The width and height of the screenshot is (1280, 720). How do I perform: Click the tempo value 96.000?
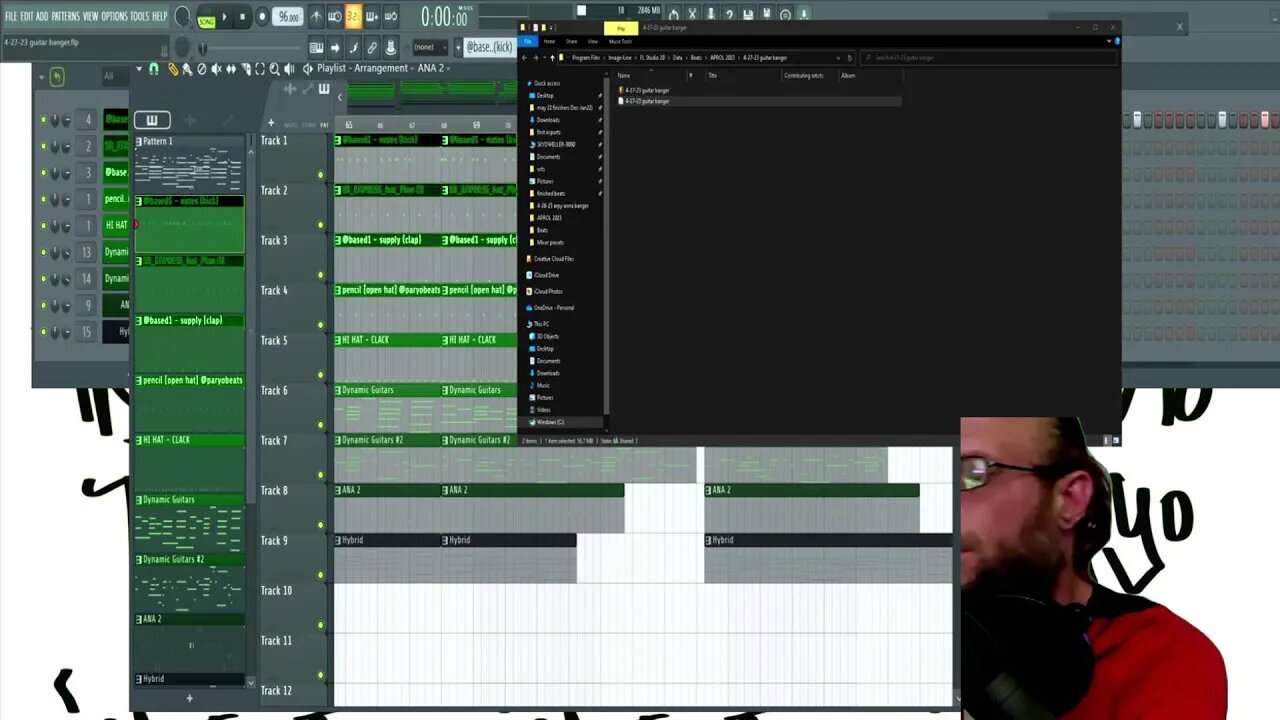click(x=288, y=17)
